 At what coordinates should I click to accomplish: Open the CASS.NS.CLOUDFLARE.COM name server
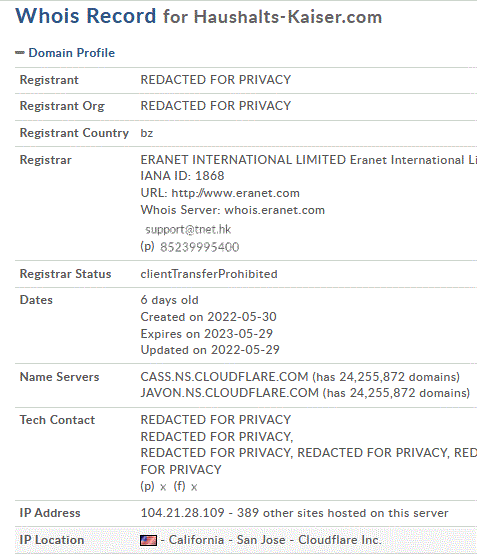[224, 377]
